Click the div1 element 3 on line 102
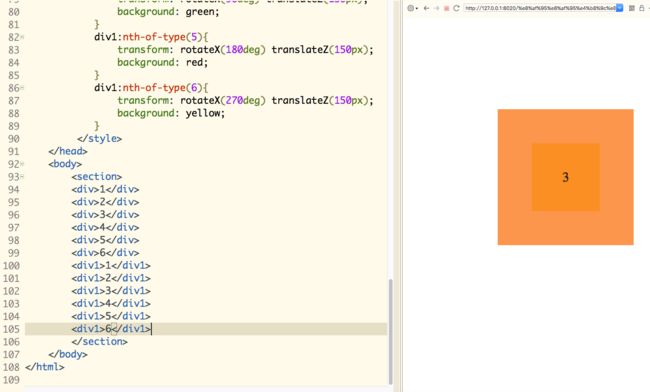Viewport: 650px width, 392px height. (x=111, y=291)
